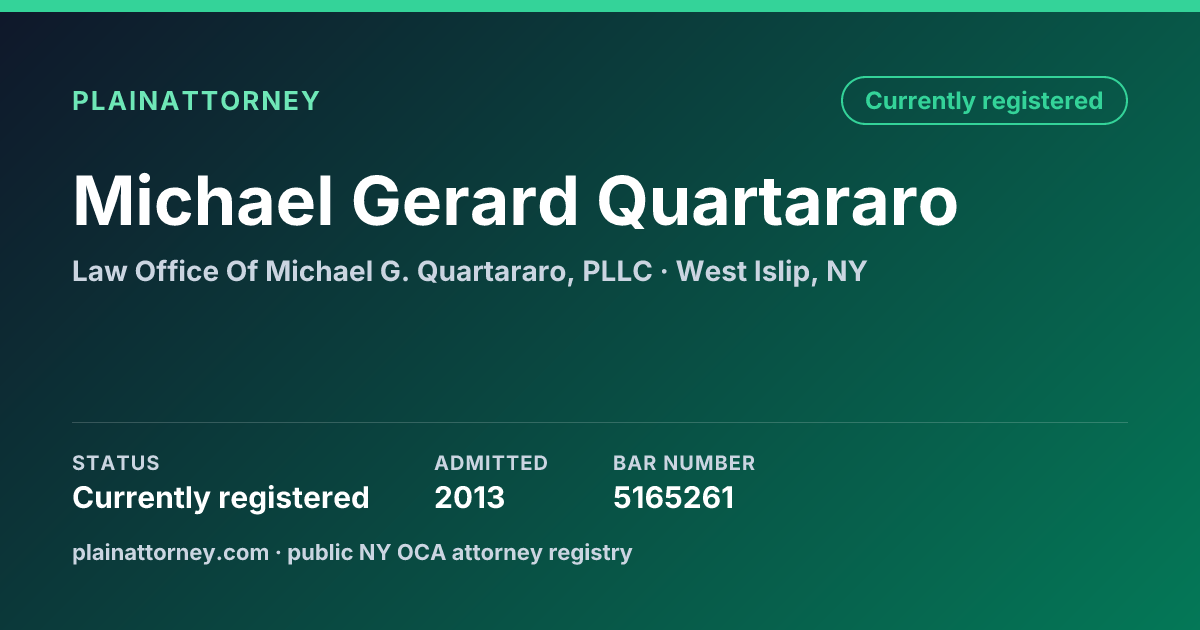Click the ADMITTED label
The width and height of the screenshot is (1200, 630).
point(491,463)
